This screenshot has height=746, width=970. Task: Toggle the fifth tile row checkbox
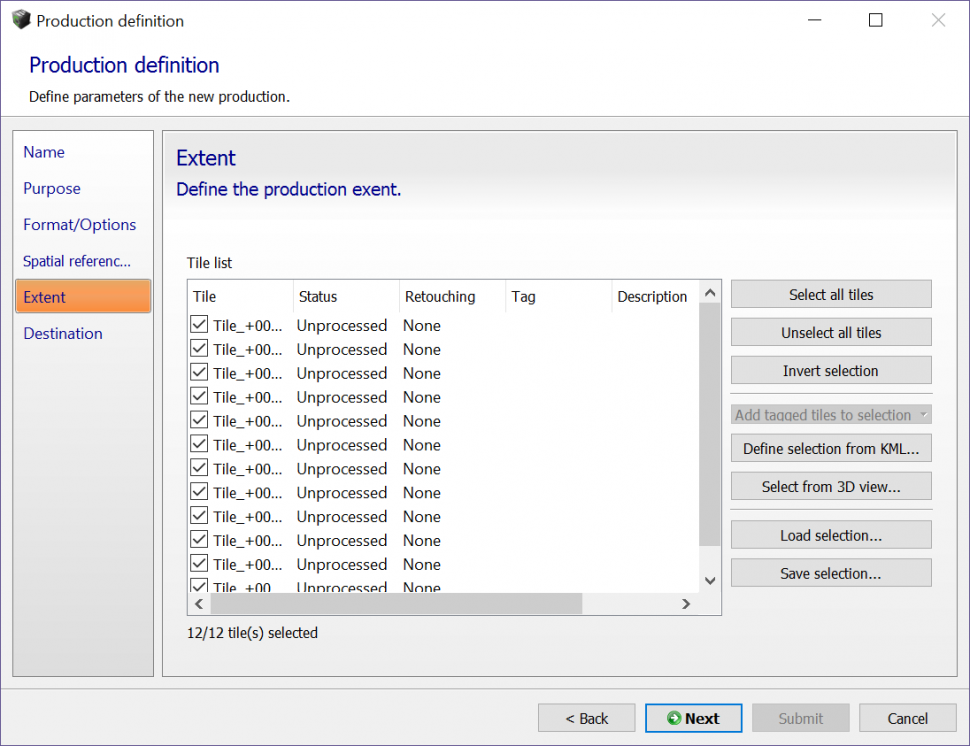point(199,420)
